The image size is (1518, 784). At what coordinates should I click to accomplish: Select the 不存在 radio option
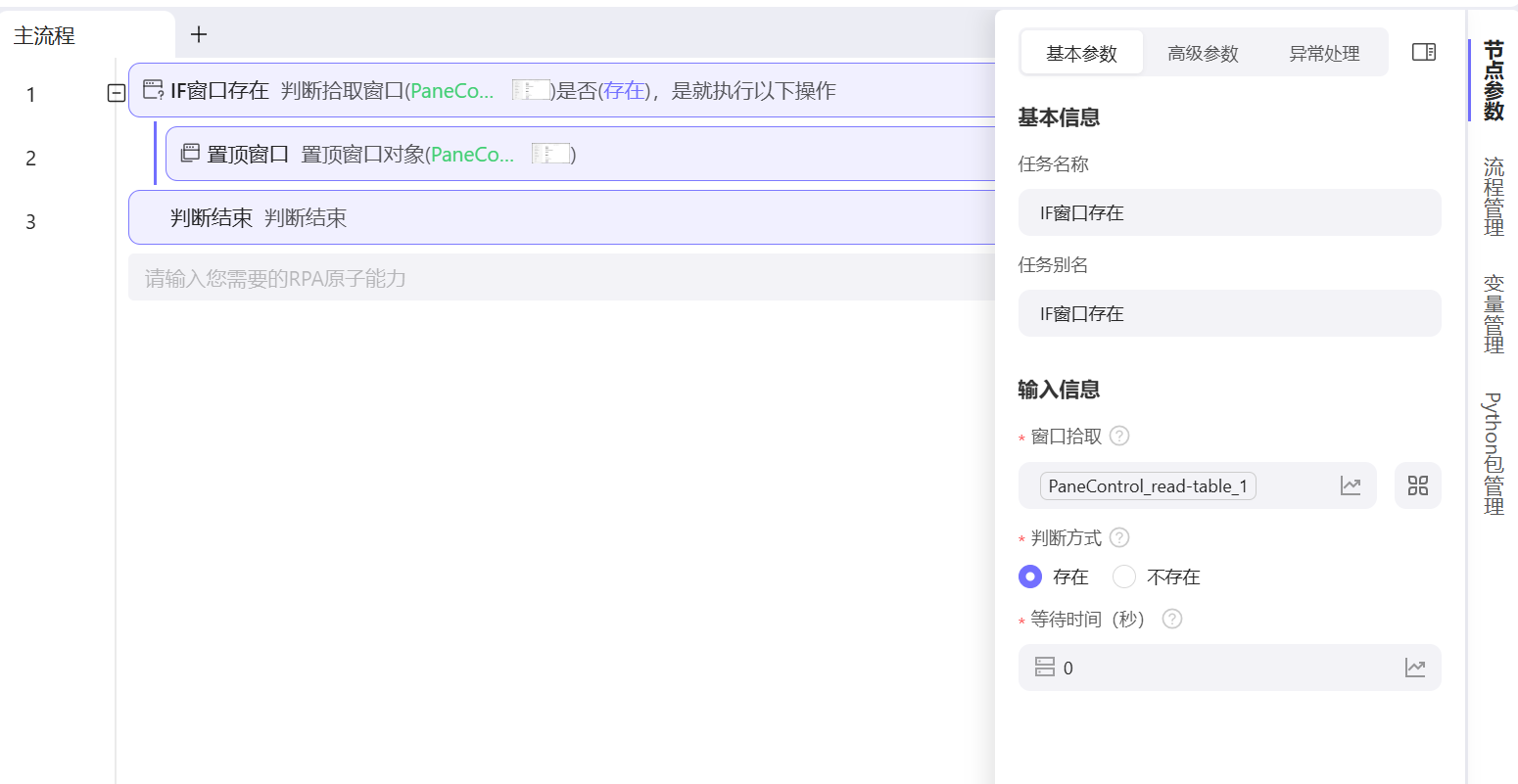pyautogui.click(x=1123, y=576)
